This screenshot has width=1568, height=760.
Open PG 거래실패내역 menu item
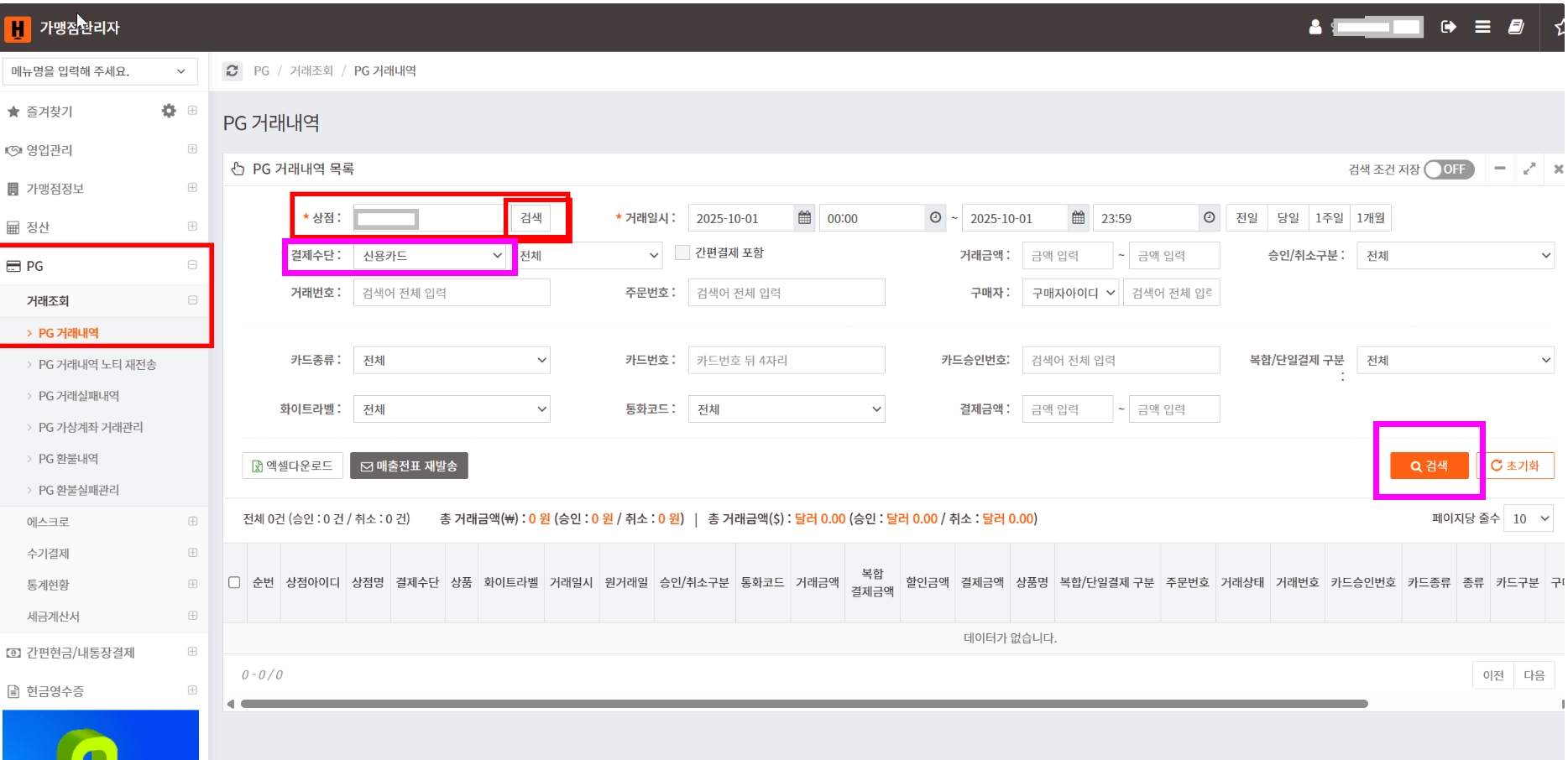[79, 396]
